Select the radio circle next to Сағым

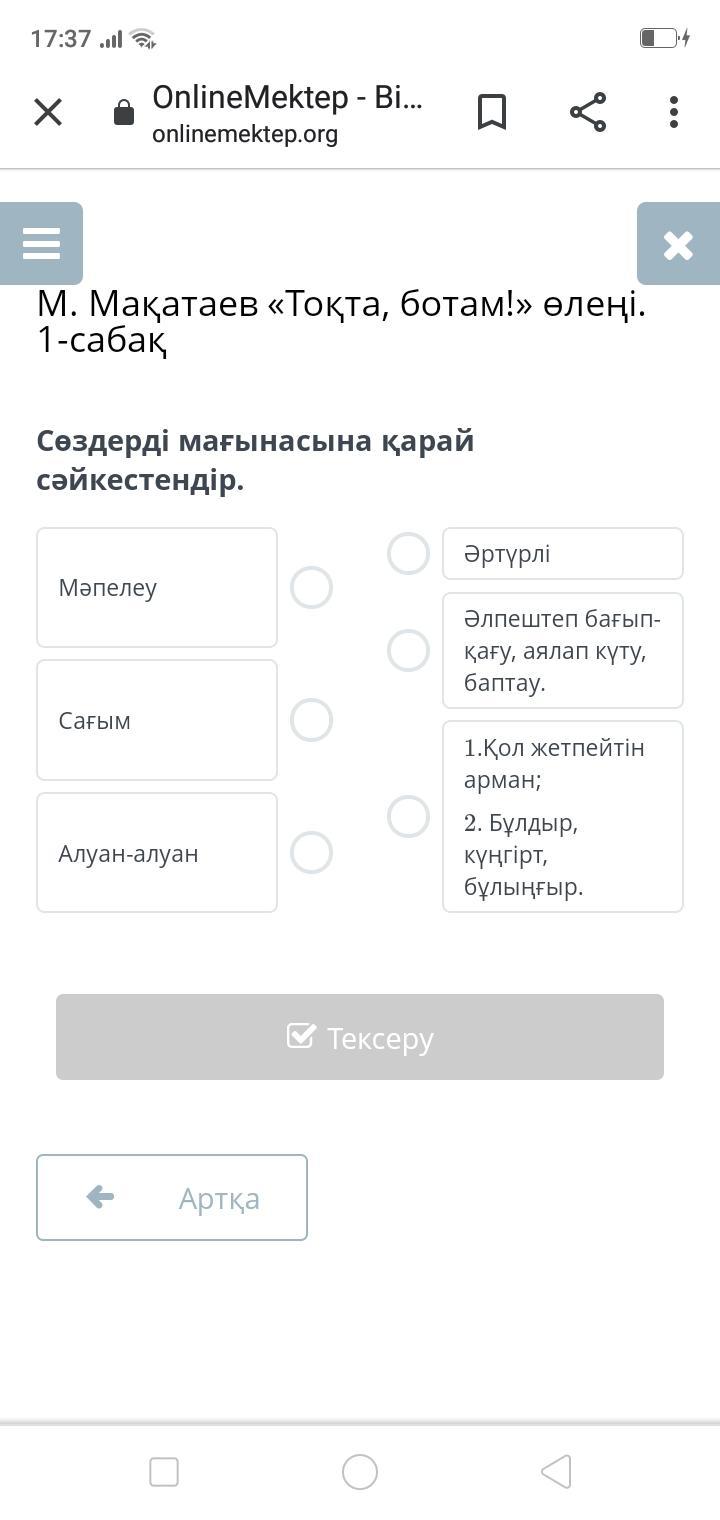click(x=311, y=720)
